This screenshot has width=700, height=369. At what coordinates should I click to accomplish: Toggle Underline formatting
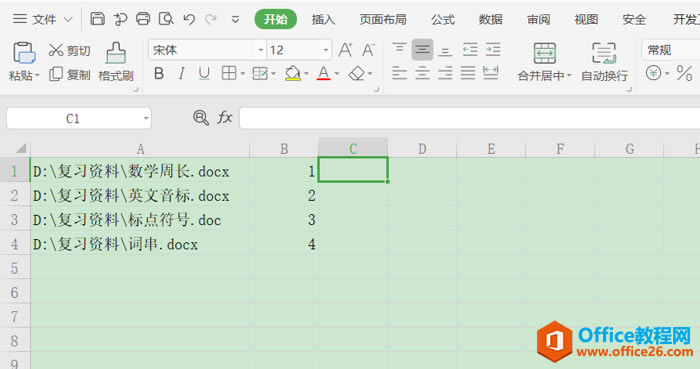point(204,73)
